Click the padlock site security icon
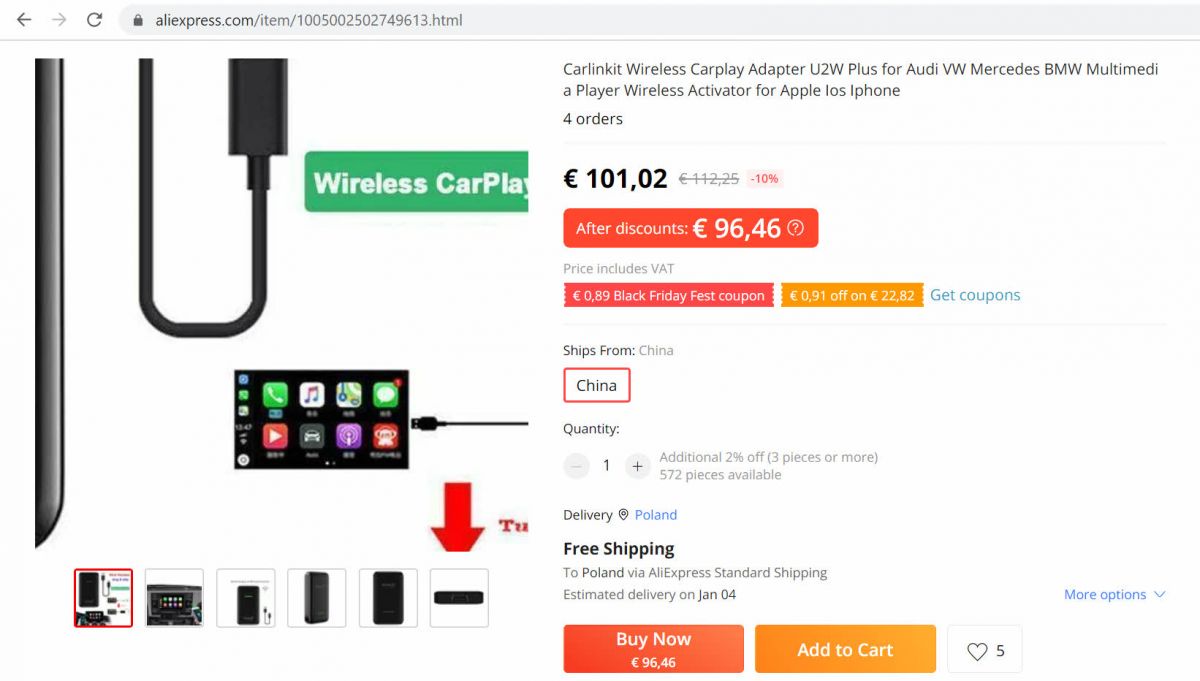 click(x=138, y=20)
